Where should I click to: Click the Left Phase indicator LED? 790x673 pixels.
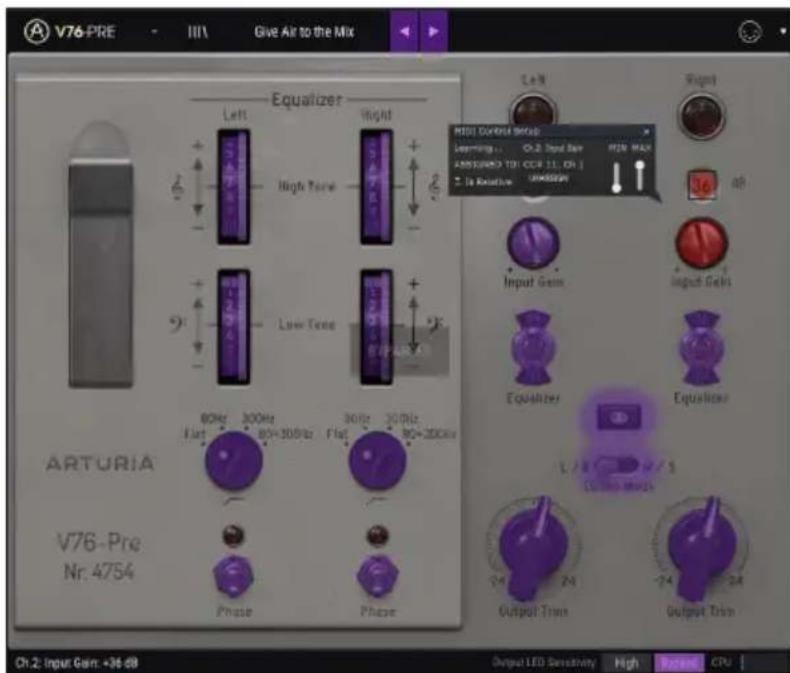(x=233, y=535)
